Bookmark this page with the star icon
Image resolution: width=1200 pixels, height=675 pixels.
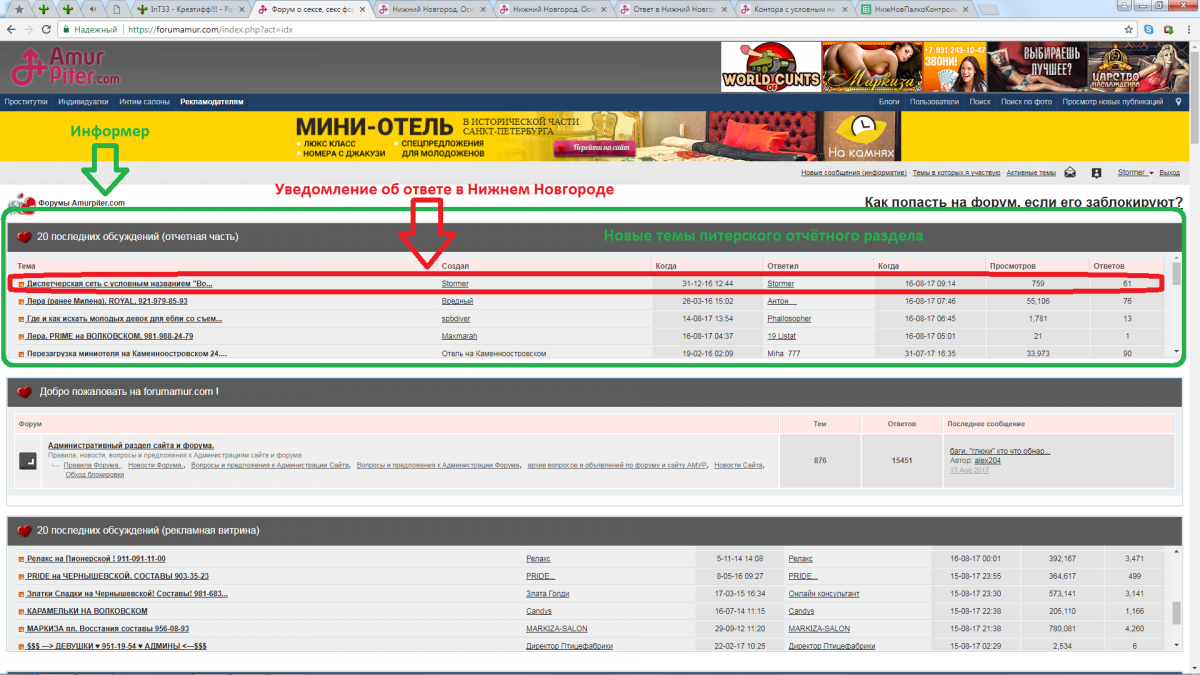(1128, 30)
